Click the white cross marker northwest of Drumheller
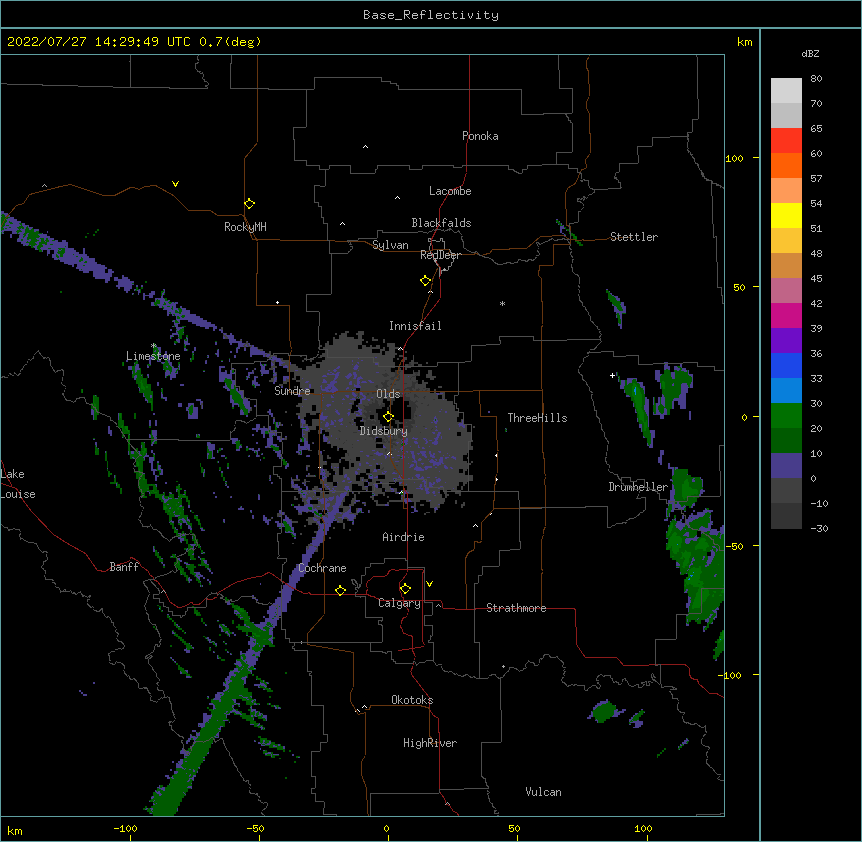This screenshot has width=862, height=842. pyautogui.click(x=612, y=375)
